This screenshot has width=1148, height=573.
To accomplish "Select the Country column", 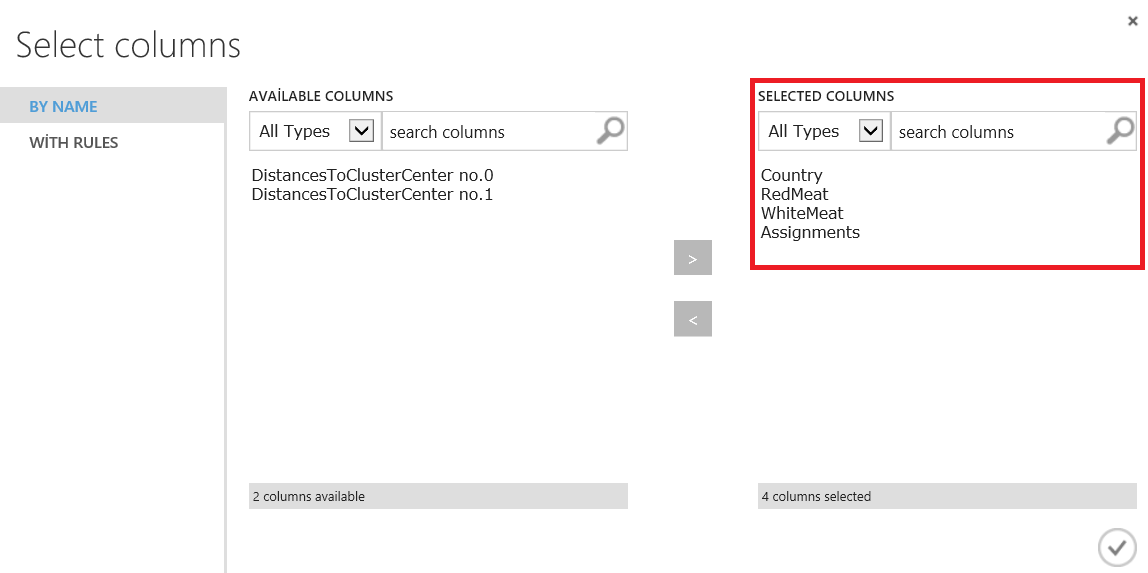I will [x=791, y=175].
